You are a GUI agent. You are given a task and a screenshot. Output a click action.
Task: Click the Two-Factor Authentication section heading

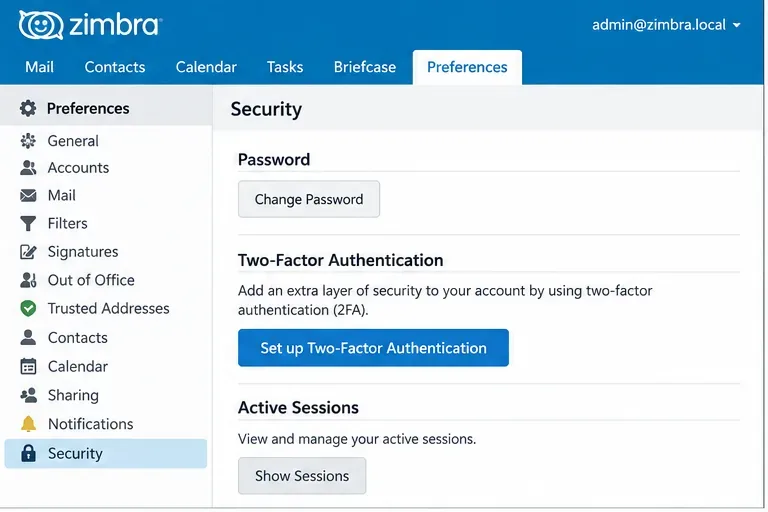[x=340, y=260]
